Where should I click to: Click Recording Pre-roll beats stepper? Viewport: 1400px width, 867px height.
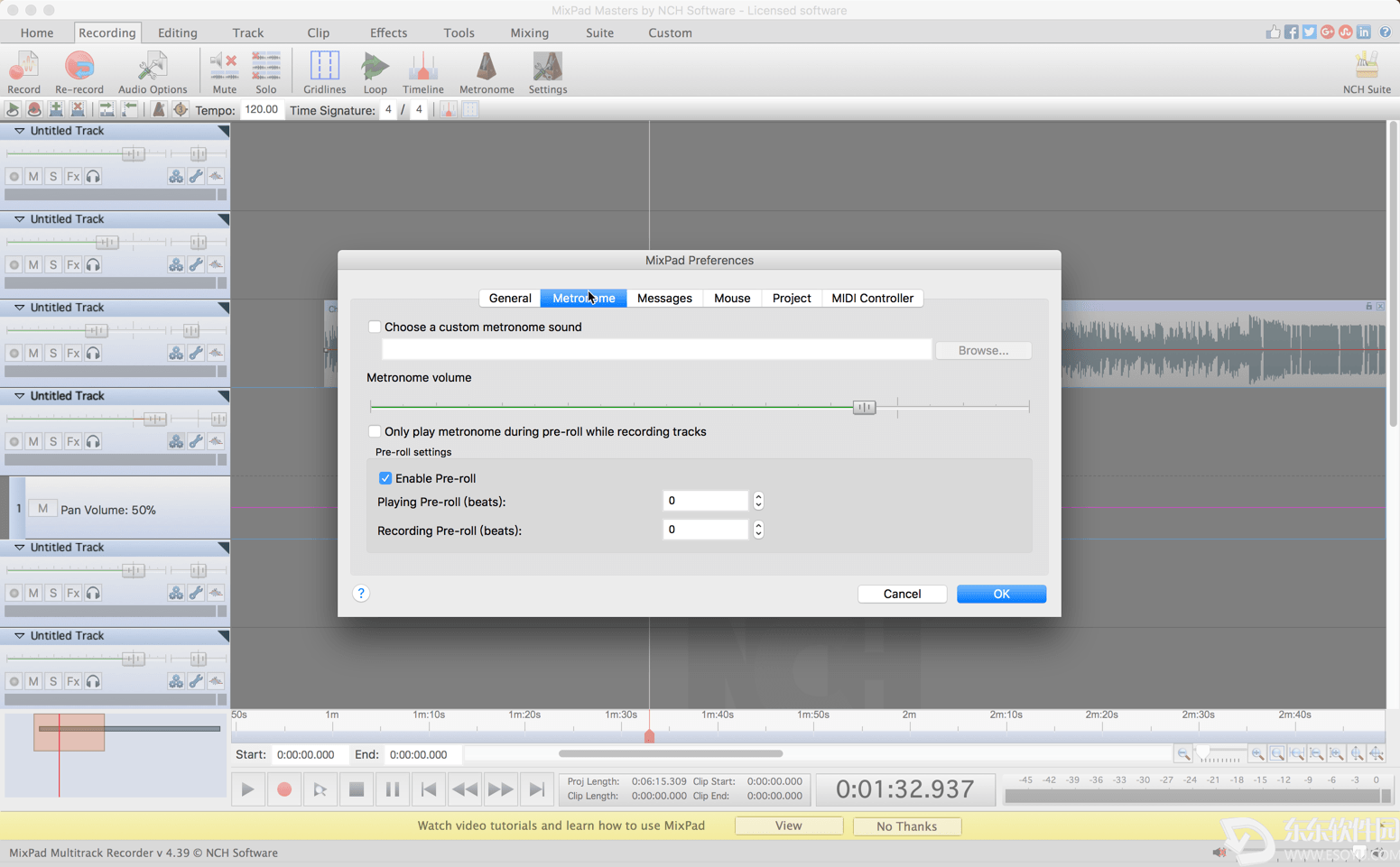(758, 530)
